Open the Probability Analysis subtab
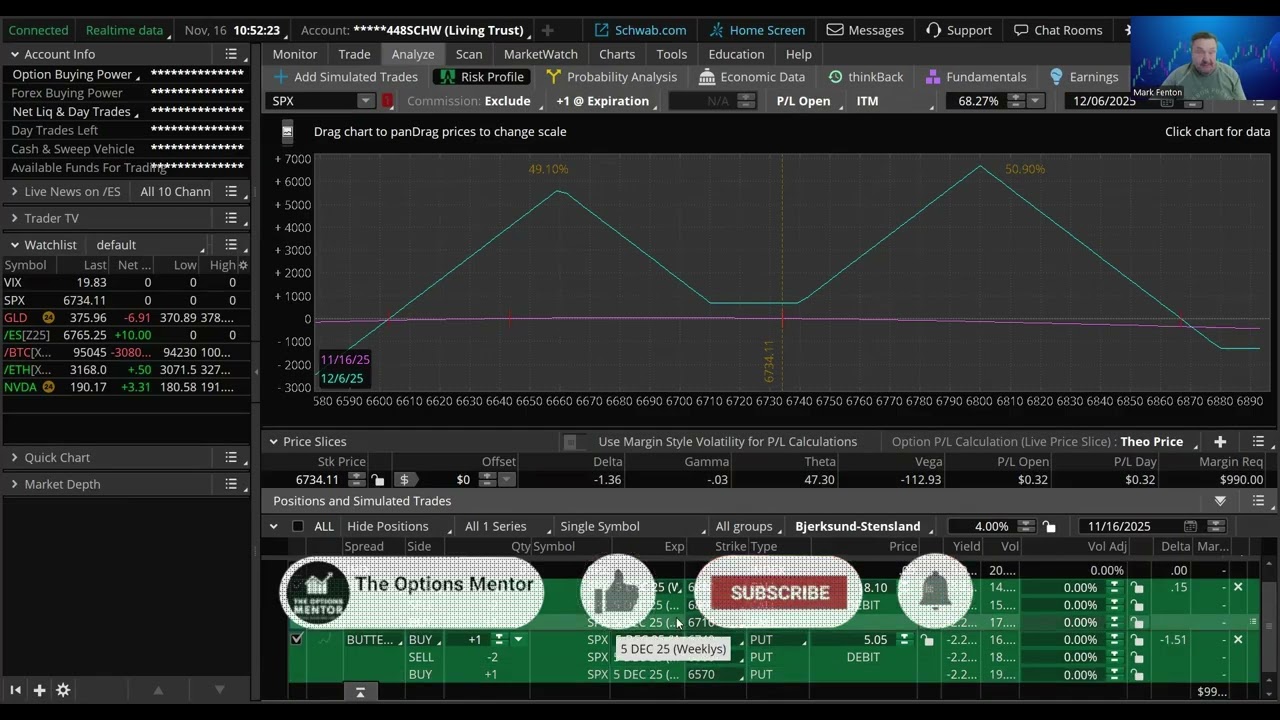Viewport: 1280px width, 720px height. click(611, 77)
